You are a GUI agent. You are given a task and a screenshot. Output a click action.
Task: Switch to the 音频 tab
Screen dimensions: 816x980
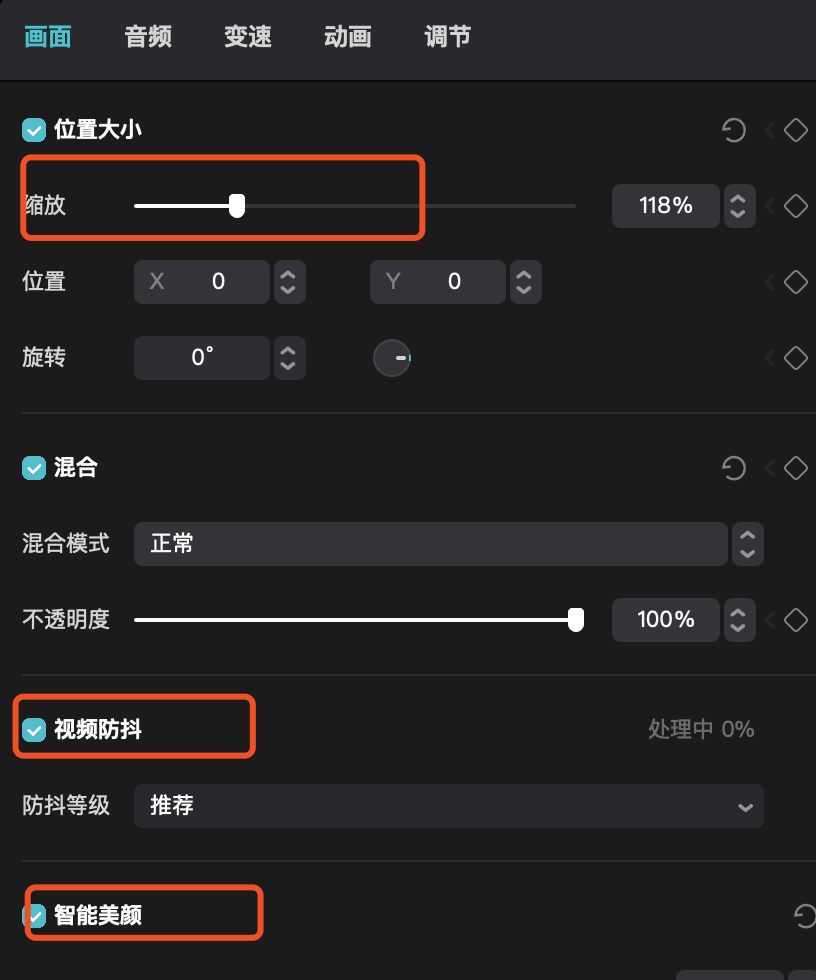[x=148, y=38]
